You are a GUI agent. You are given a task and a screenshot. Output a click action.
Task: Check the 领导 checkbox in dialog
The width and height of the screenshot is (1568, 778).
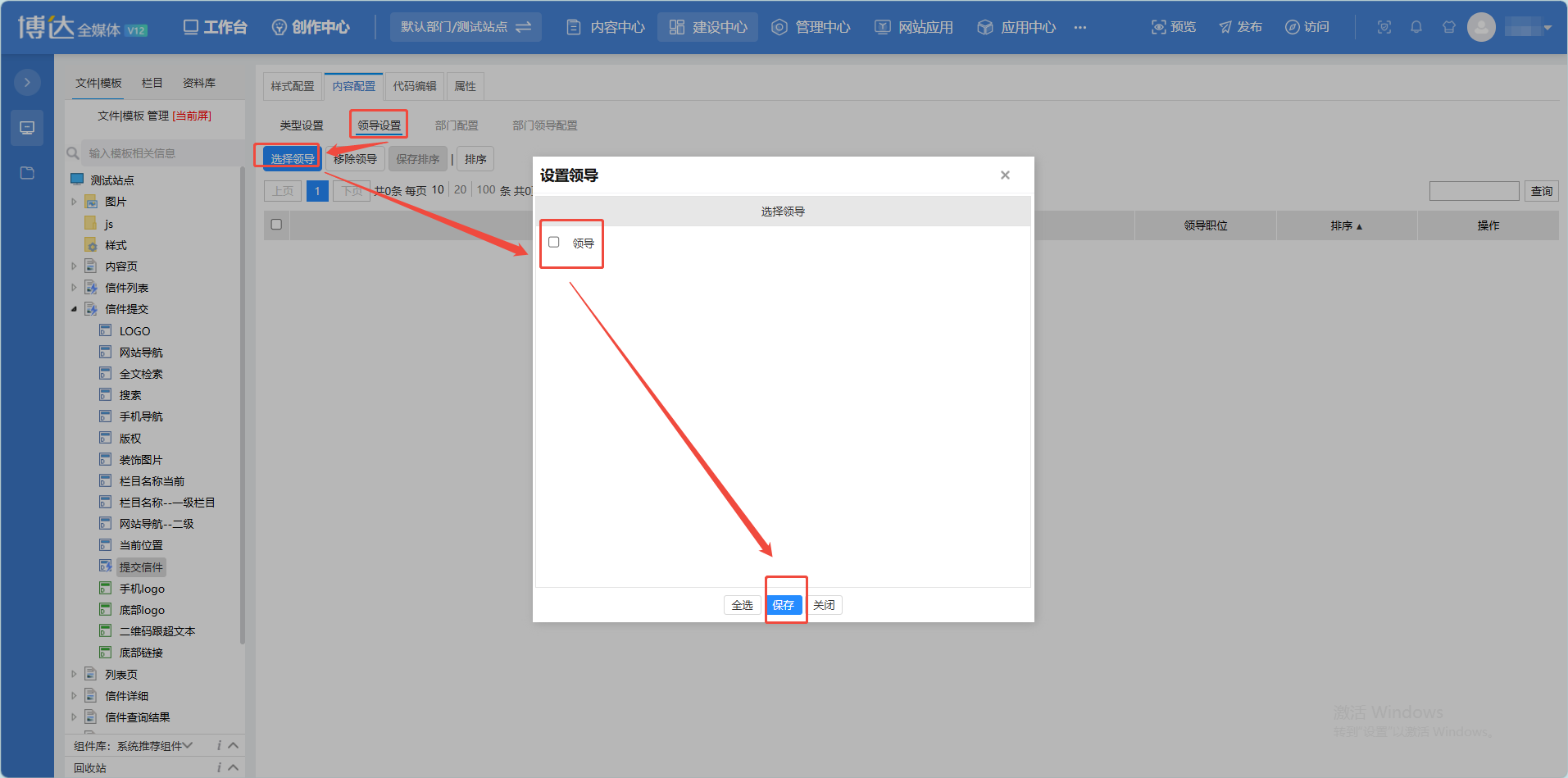coord(554,242)
